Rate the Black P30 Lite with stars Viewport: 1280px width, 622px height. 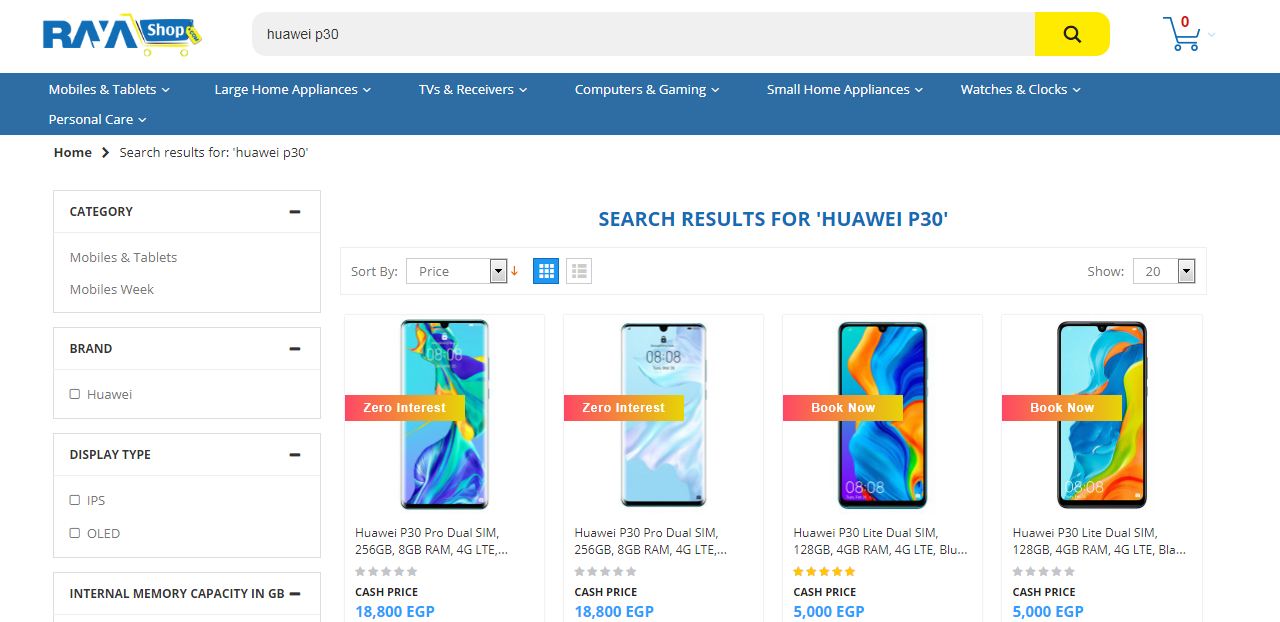(1043, 572)
